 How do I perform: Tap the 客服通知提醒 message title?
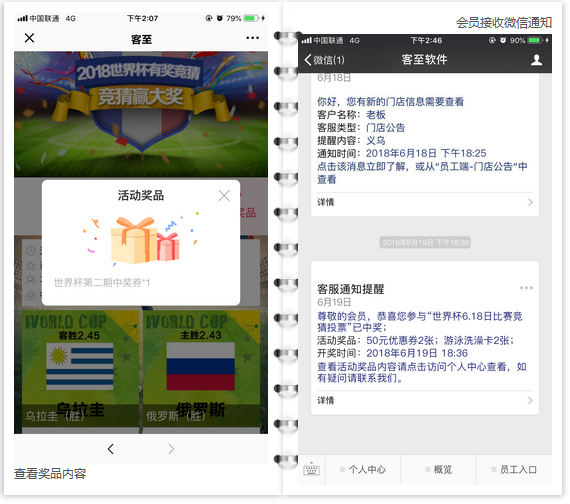[350, 289]
